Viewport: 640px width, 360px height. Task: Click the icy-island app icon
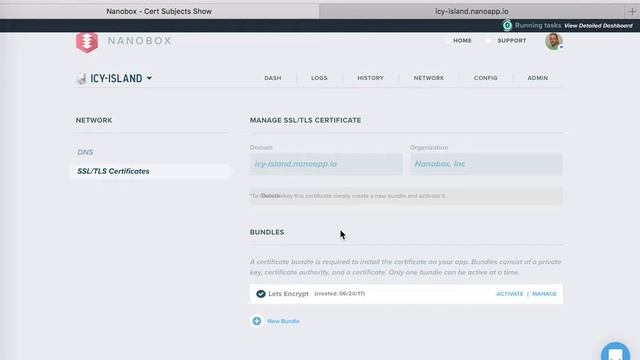pyautogui.click(x=81, y=78)
